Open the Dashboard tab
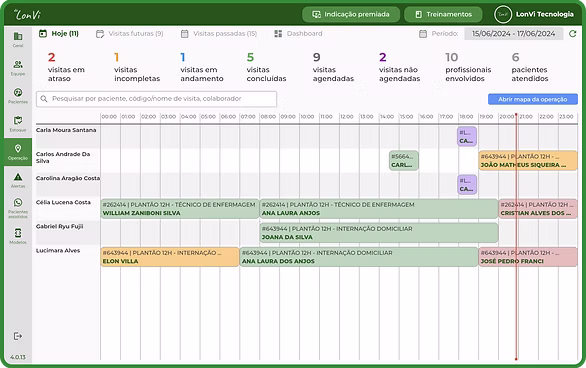The height and width of the screenshot is (368, 586). click(298, 34)
